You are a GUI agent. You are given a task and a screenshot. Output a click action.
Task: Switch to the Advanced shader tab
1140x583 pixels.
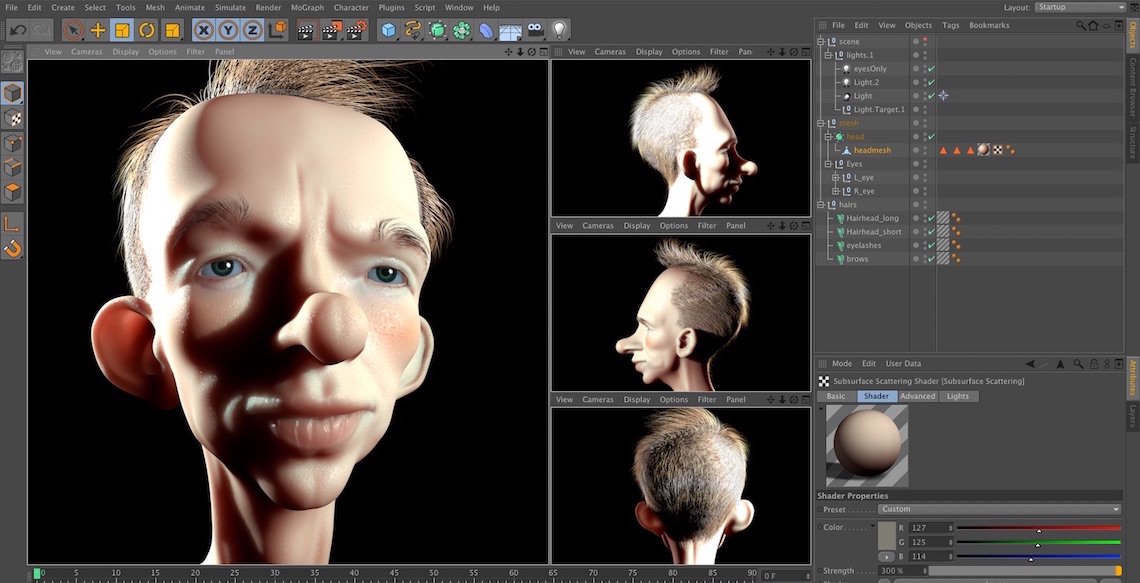point(918,396)
